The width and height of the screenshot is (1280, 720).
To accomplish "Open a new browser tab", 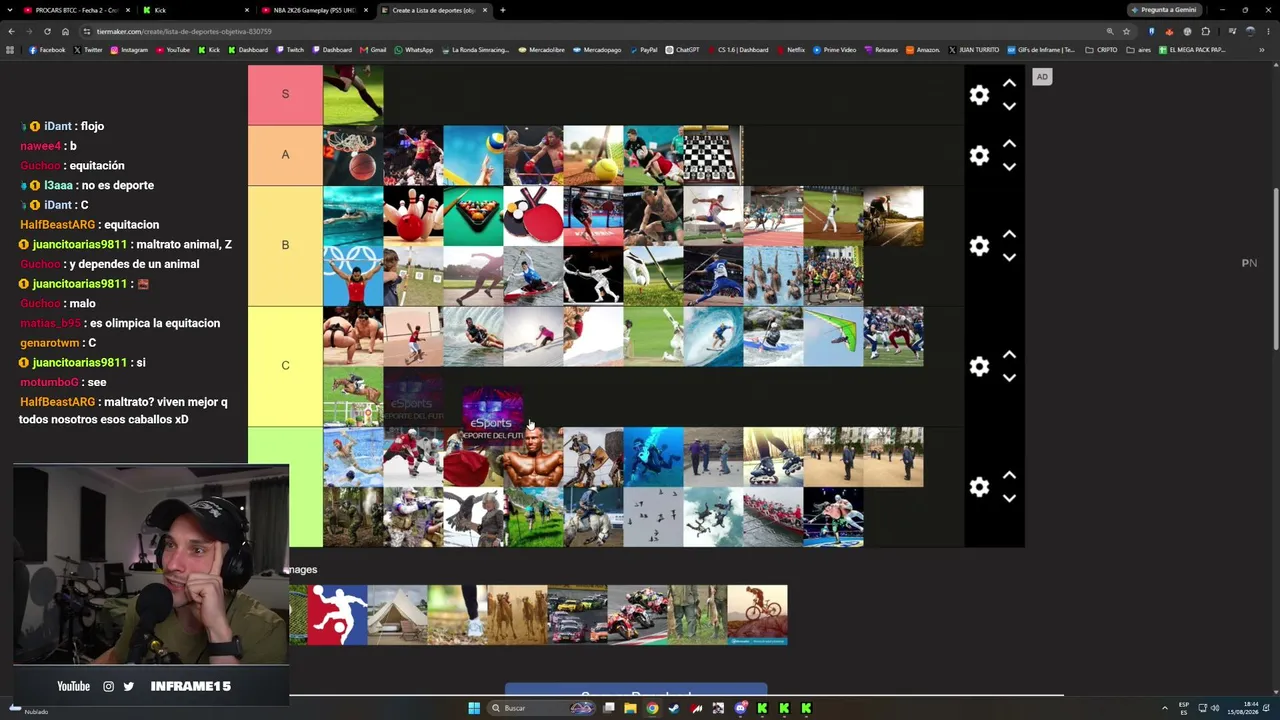I will [x=503, y=10].
